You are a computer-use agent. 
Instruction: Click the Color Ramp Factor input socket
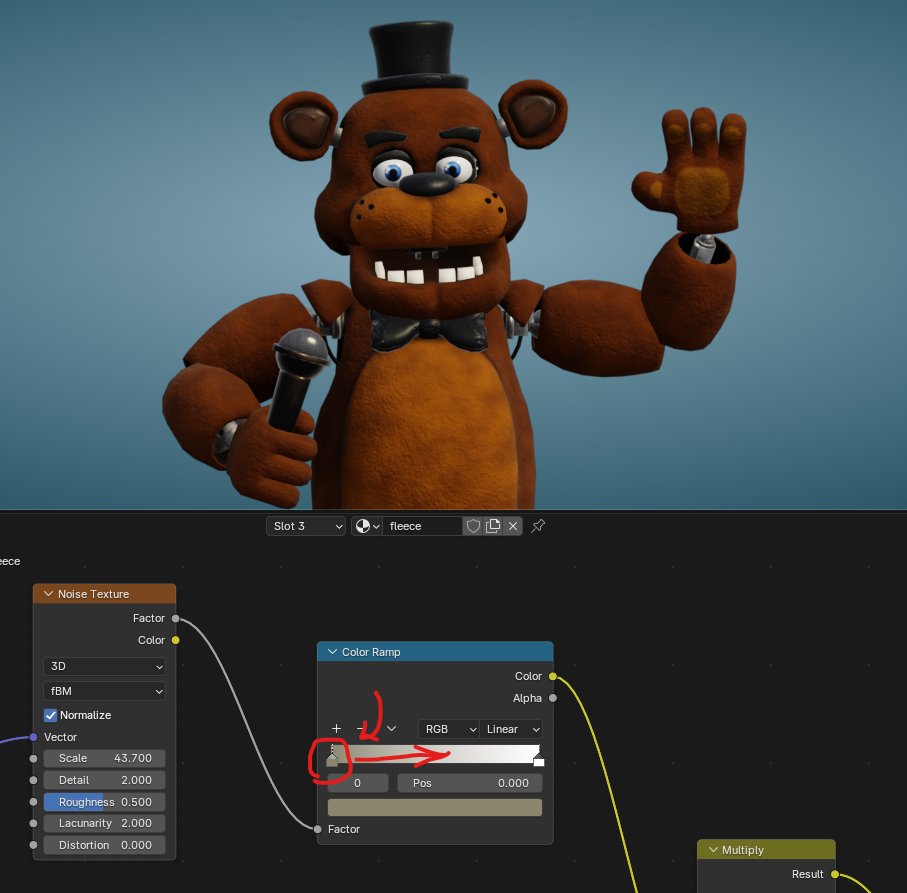click(318, 829)
